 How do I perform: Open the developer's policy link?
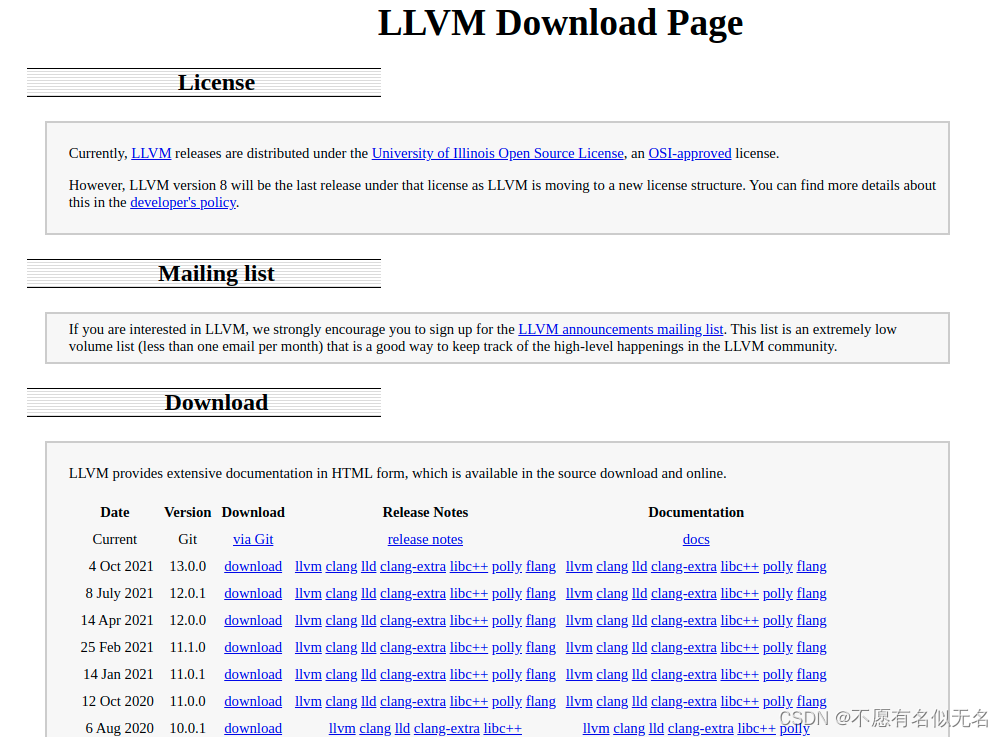(183, 202)
